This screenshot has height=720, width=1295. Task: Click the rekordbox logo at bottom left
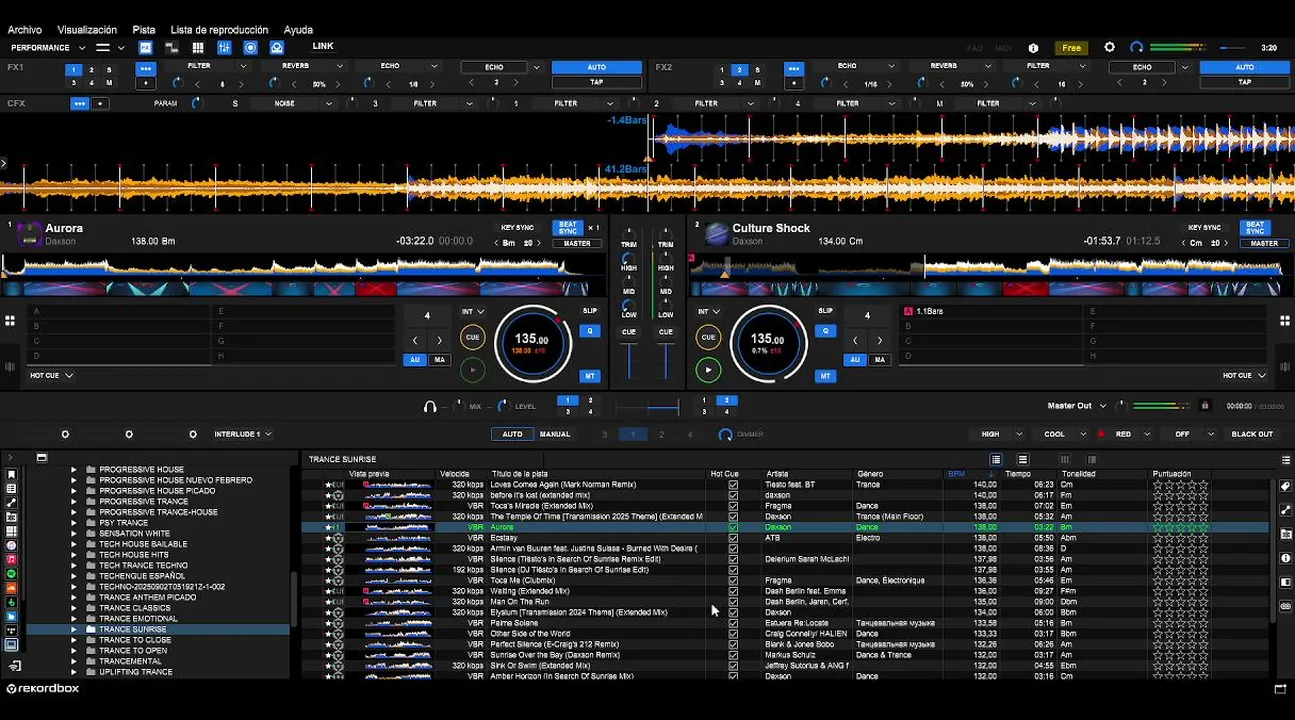[x=43, y=688]
